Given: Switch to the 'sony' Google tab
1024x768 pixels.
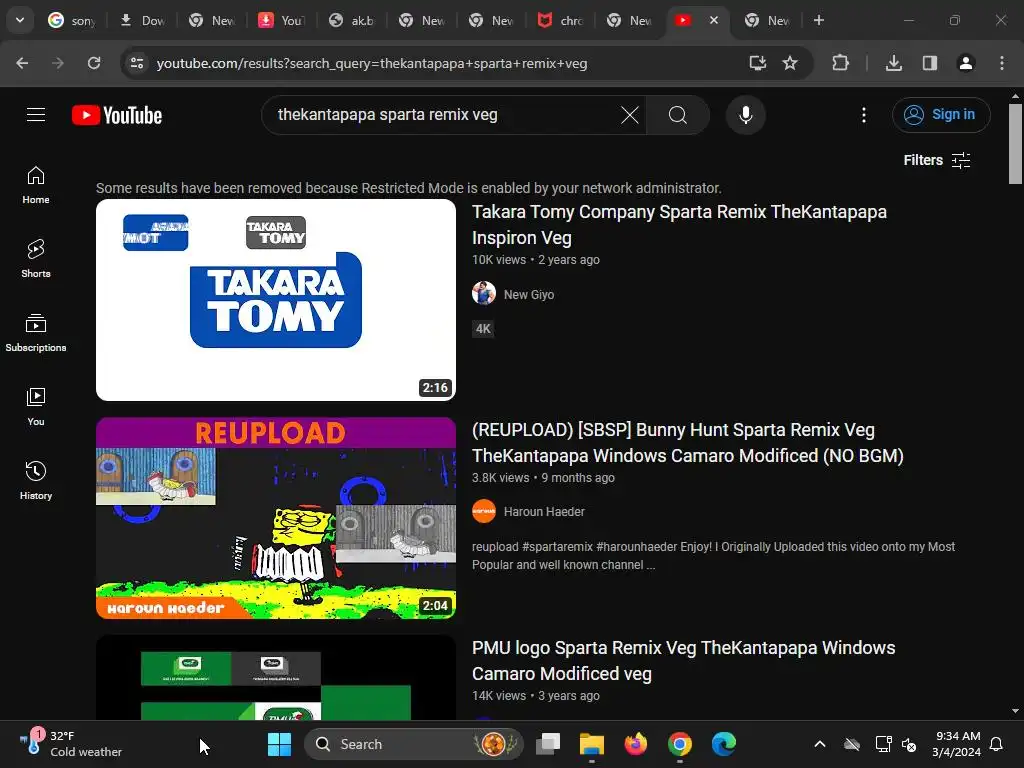Looking at the screenshot, I should [x=72, y=21].
